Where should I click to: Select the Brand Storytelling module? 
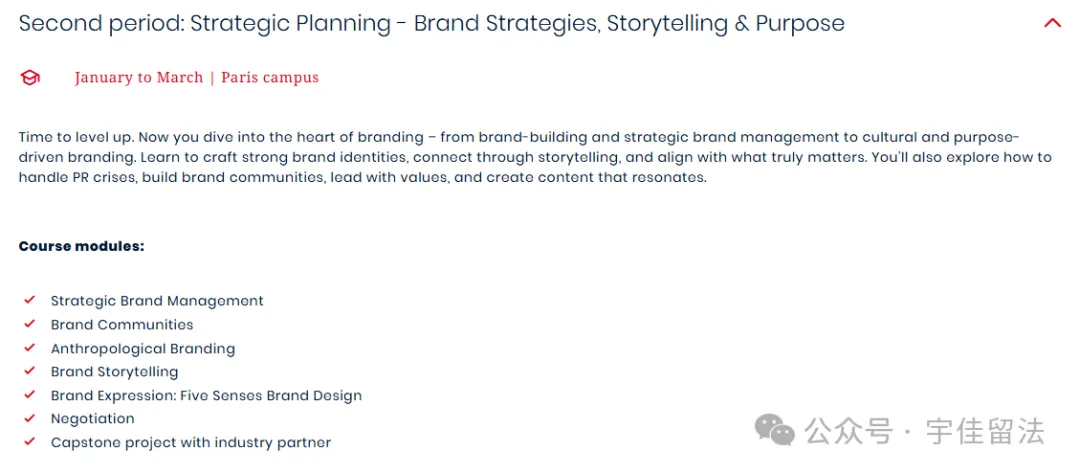point(114,372)
